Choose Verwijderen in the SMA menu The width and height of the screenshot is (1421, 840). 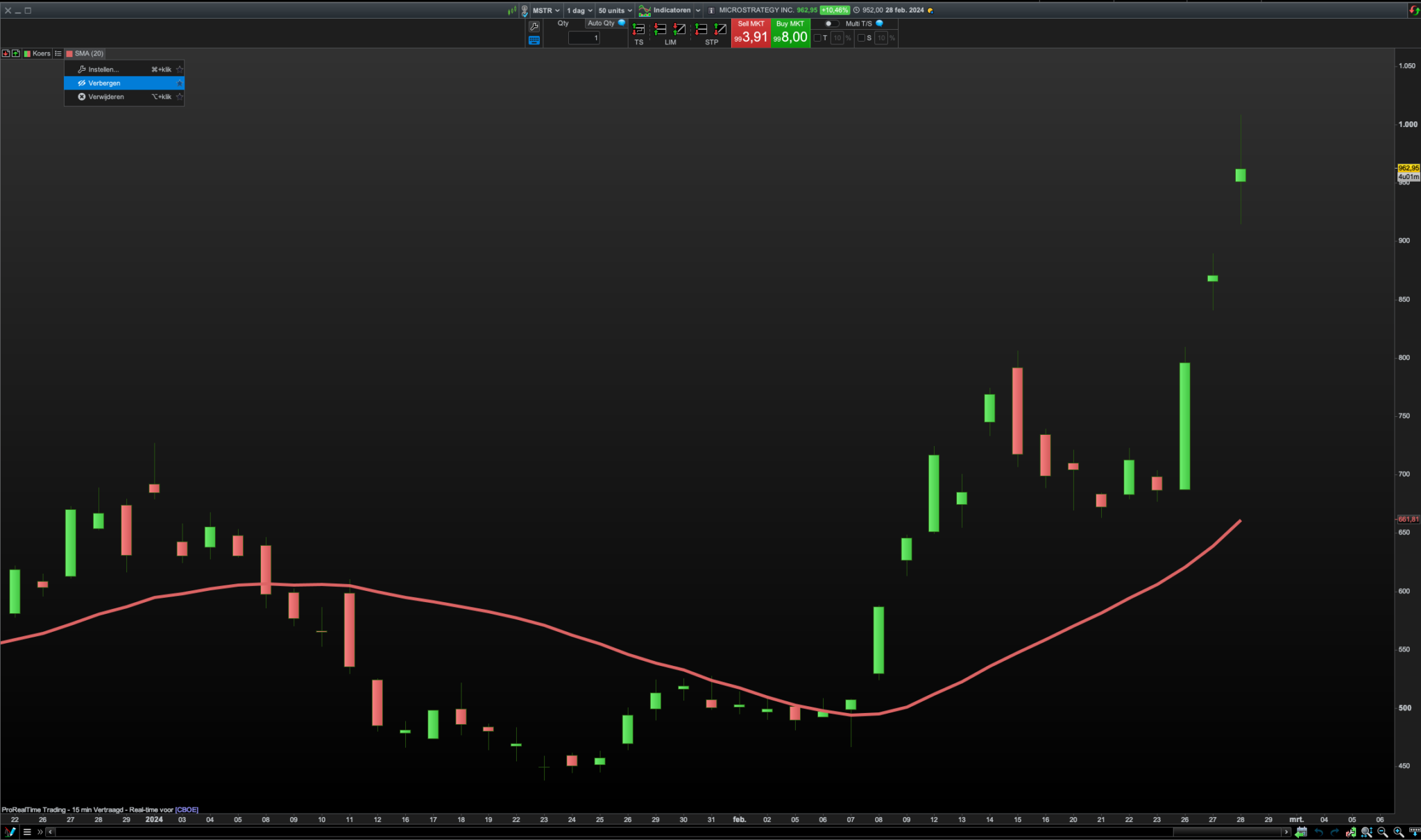106,97
